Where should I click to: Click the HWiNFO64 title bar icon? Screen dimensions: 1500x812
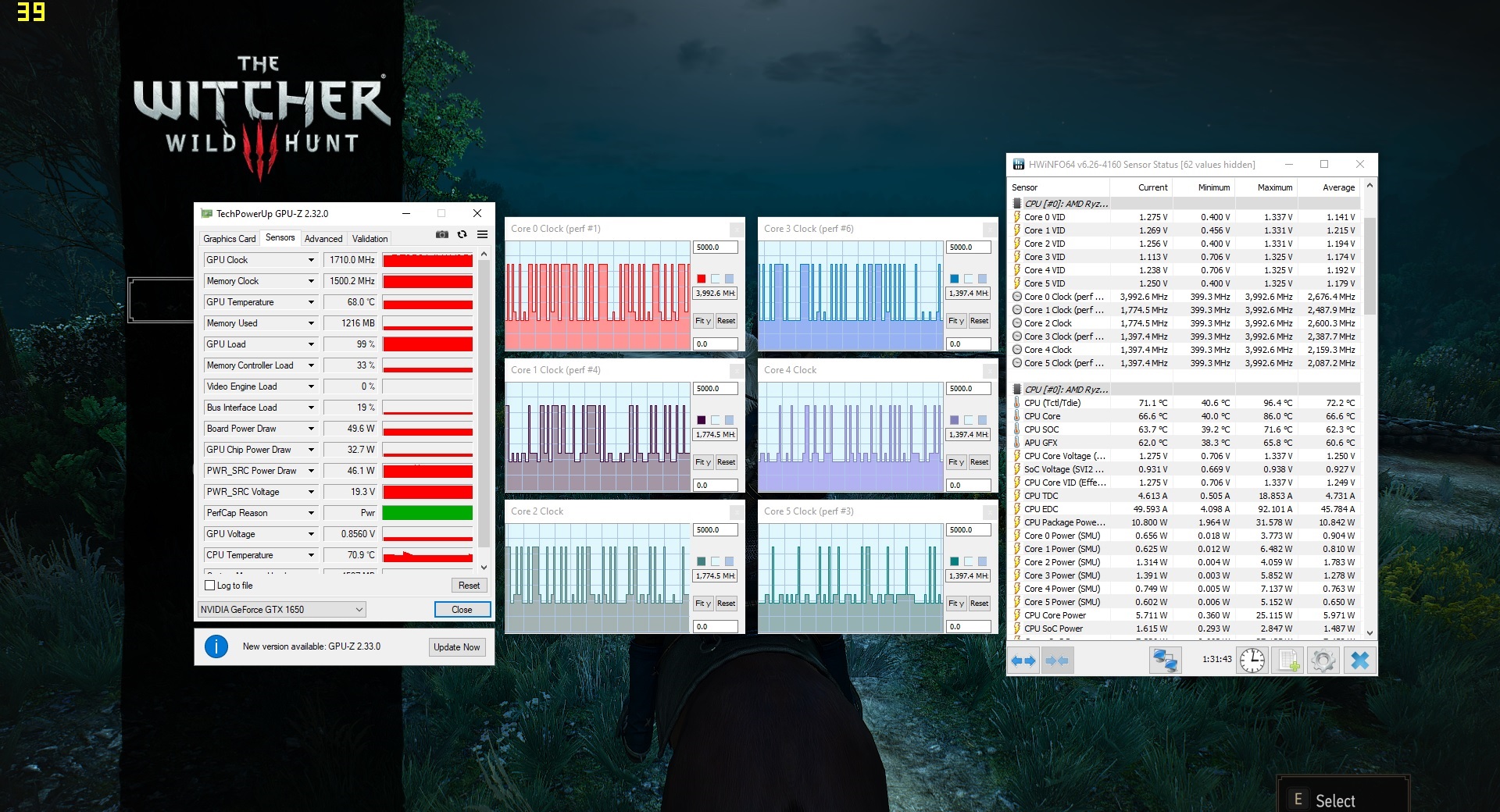[1019, 165]
